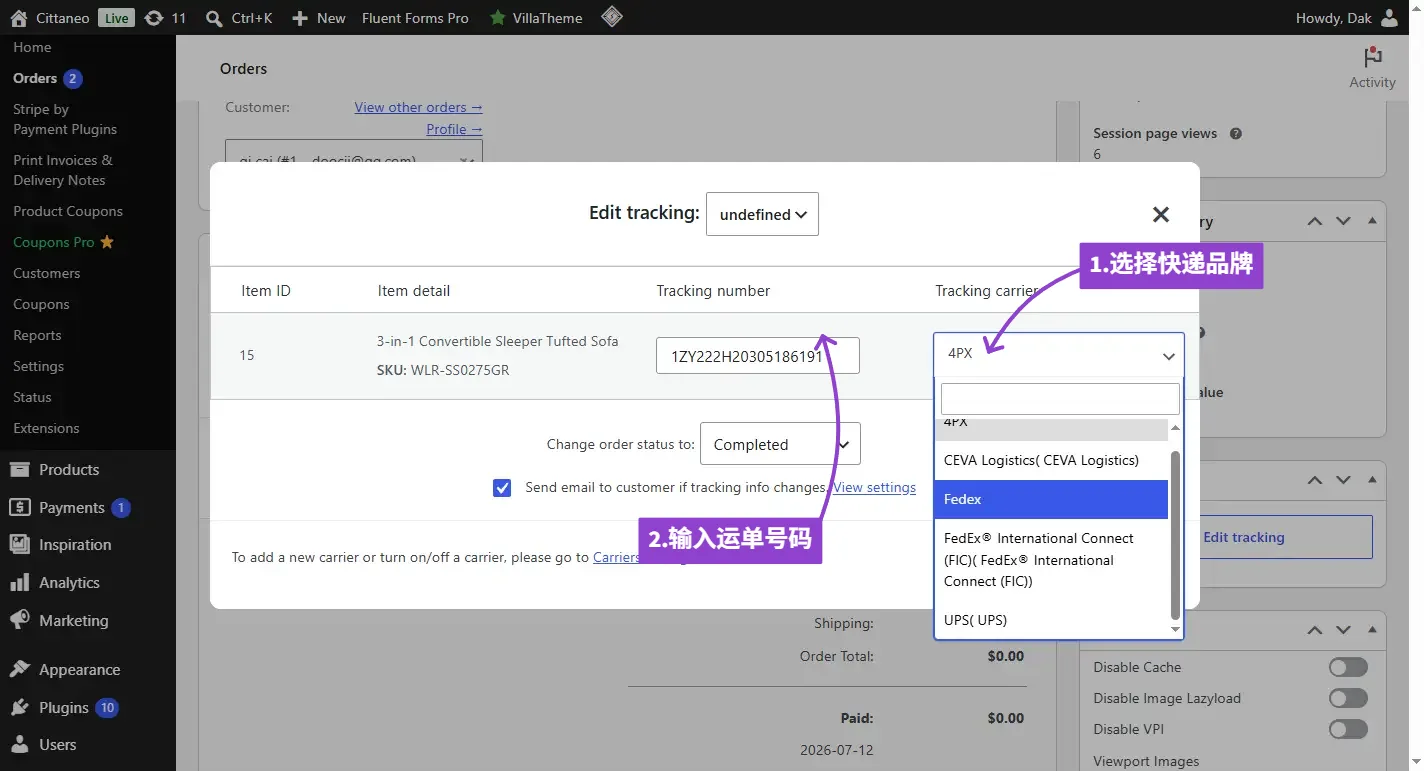Select Fedex in the carrier list
1424x771 pixels.
[x=1051, y=499]
